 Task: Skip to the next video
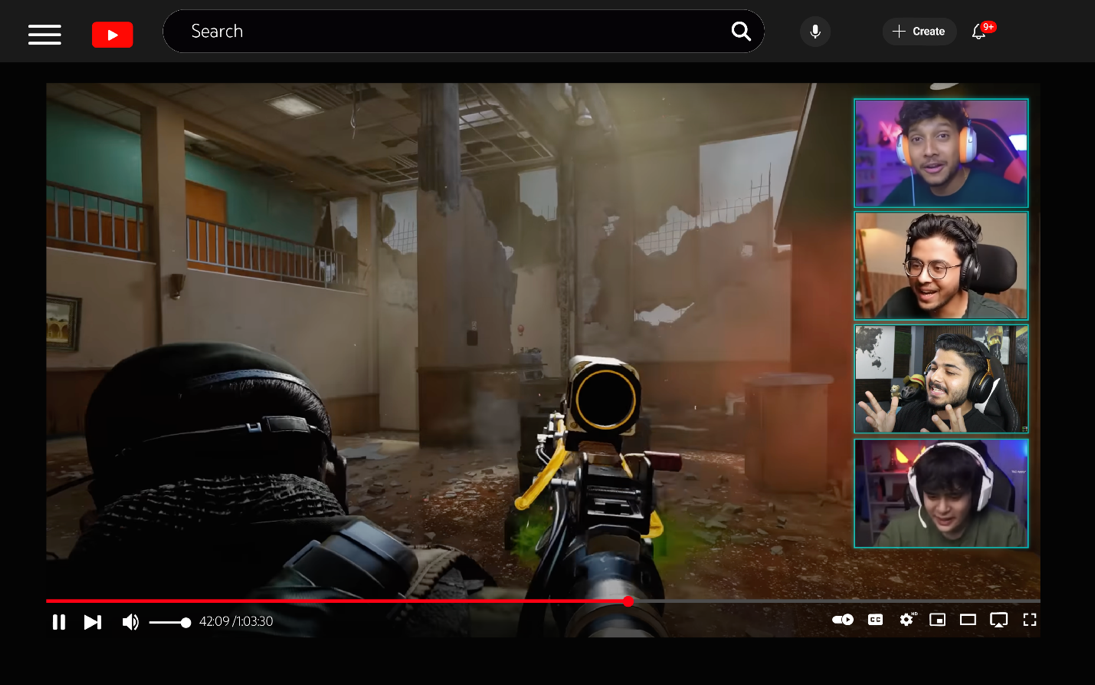pos(92,621)
